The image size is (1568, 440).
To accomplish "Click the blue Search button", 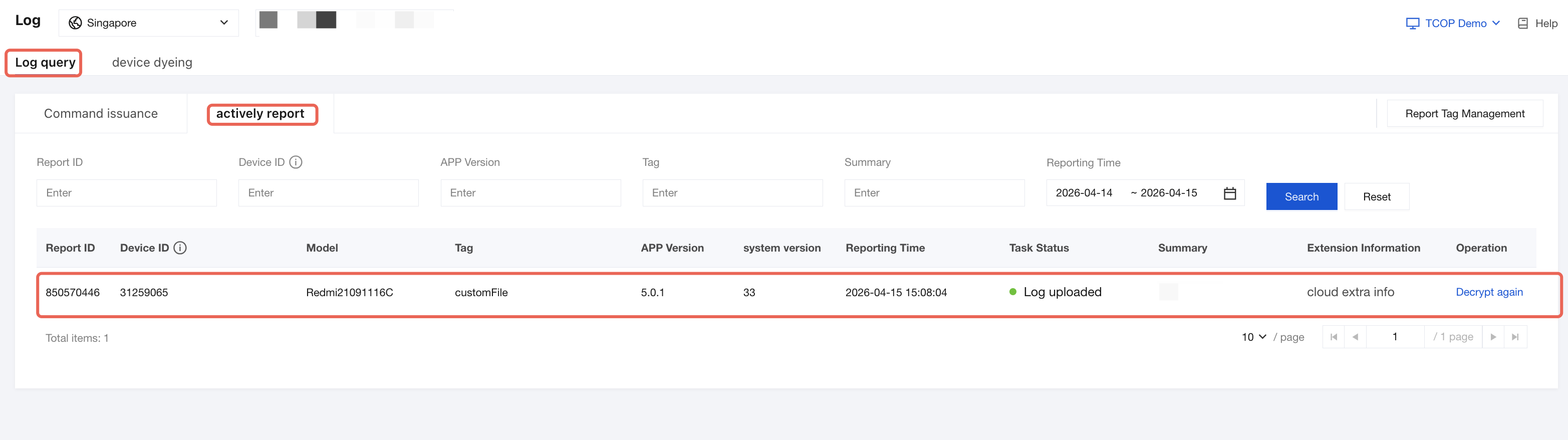I will [x=1301, y=196].
